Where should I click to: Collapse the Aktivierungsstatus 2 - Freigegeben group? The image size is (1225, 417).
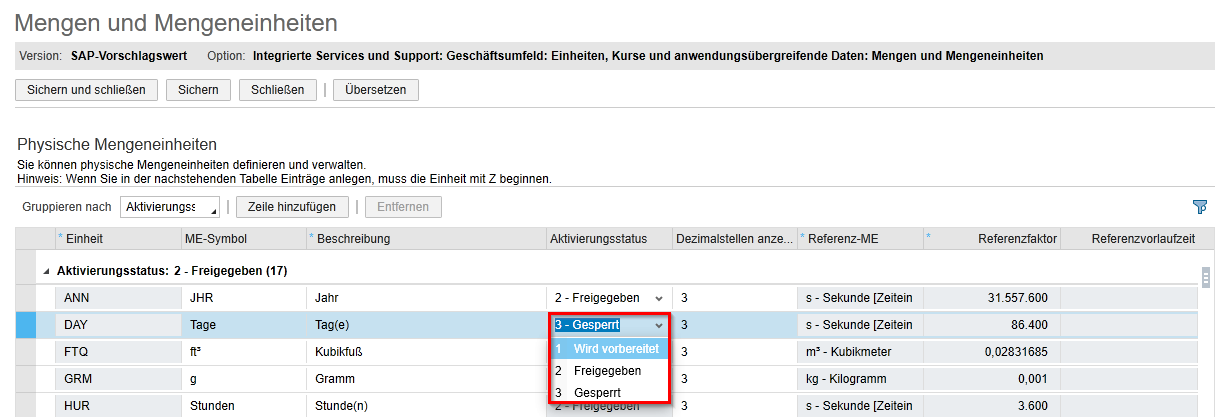point(46,271)
